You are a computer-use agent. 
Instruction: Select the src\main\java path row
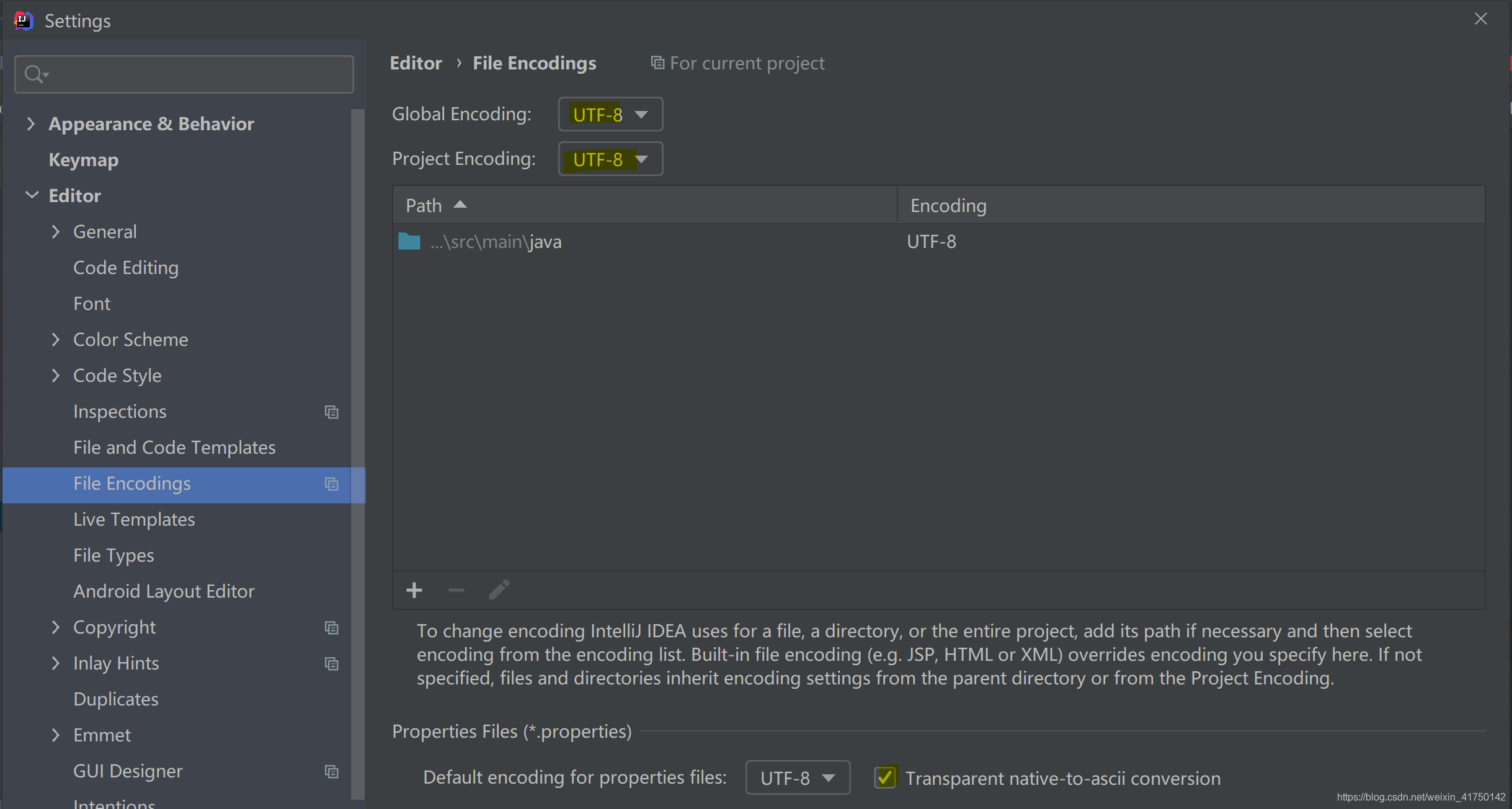coord(939,242)
